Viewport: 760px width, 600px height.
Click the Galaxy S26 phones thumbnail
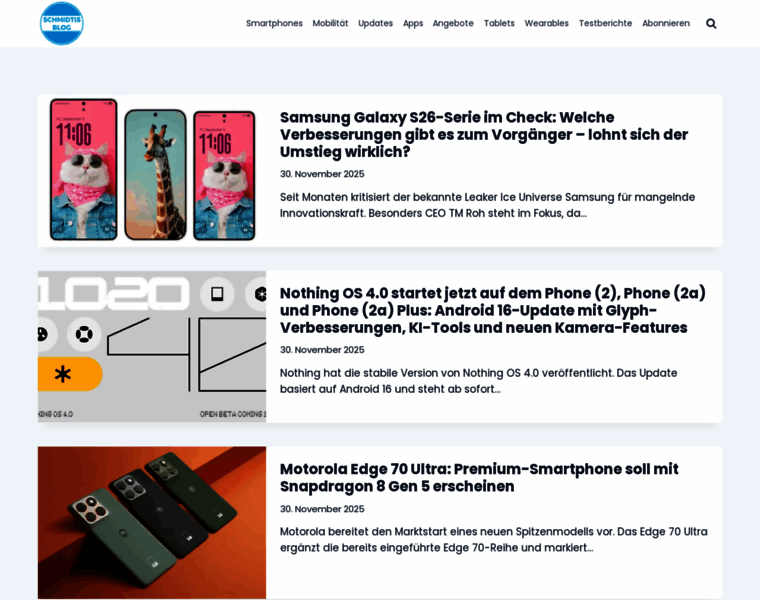point(152,170)
